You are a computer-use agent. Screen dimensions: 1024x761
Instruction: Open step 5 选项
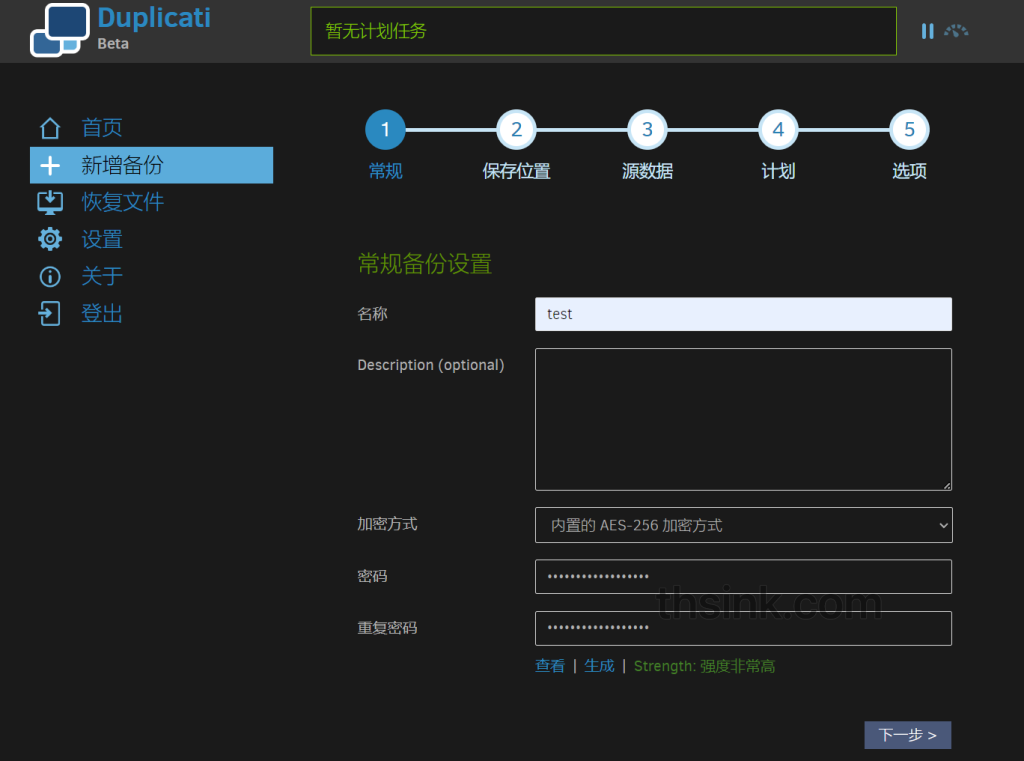point(909,129)
